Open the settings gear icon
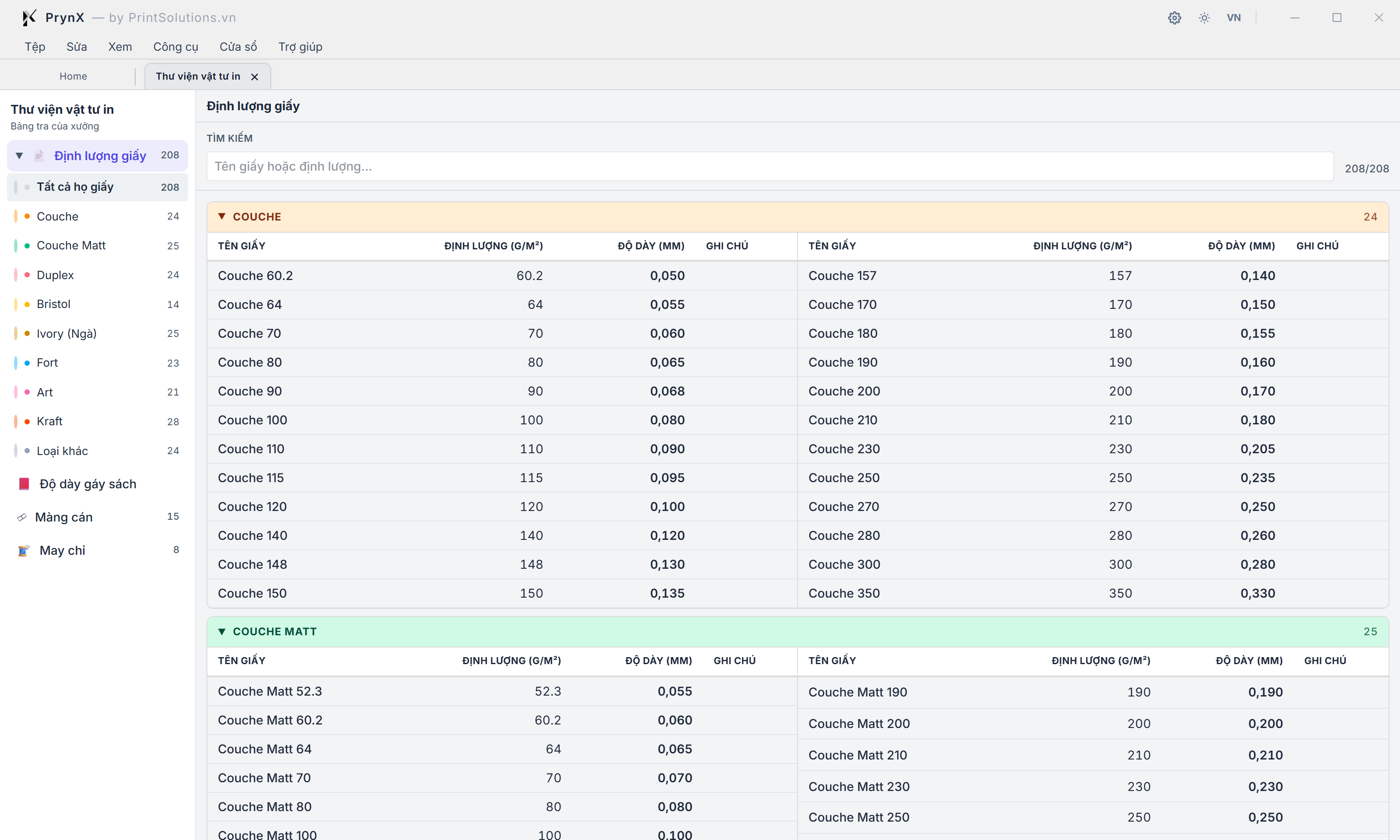Image resolution: width=1400 pixels, height=840 pixels. point(1174,17)
